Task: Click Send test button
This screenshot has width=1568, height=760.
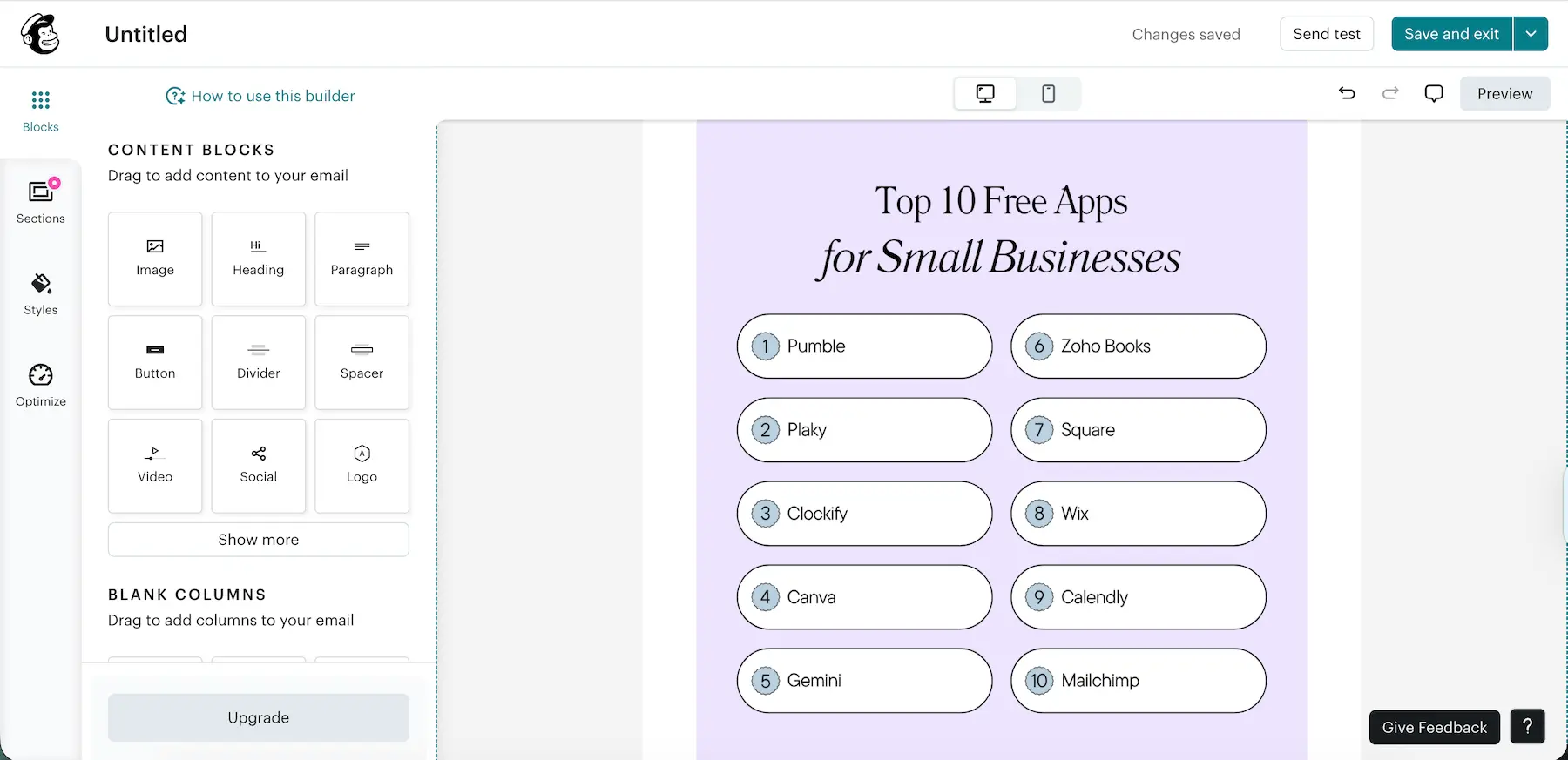Action: click(1327, 34)
